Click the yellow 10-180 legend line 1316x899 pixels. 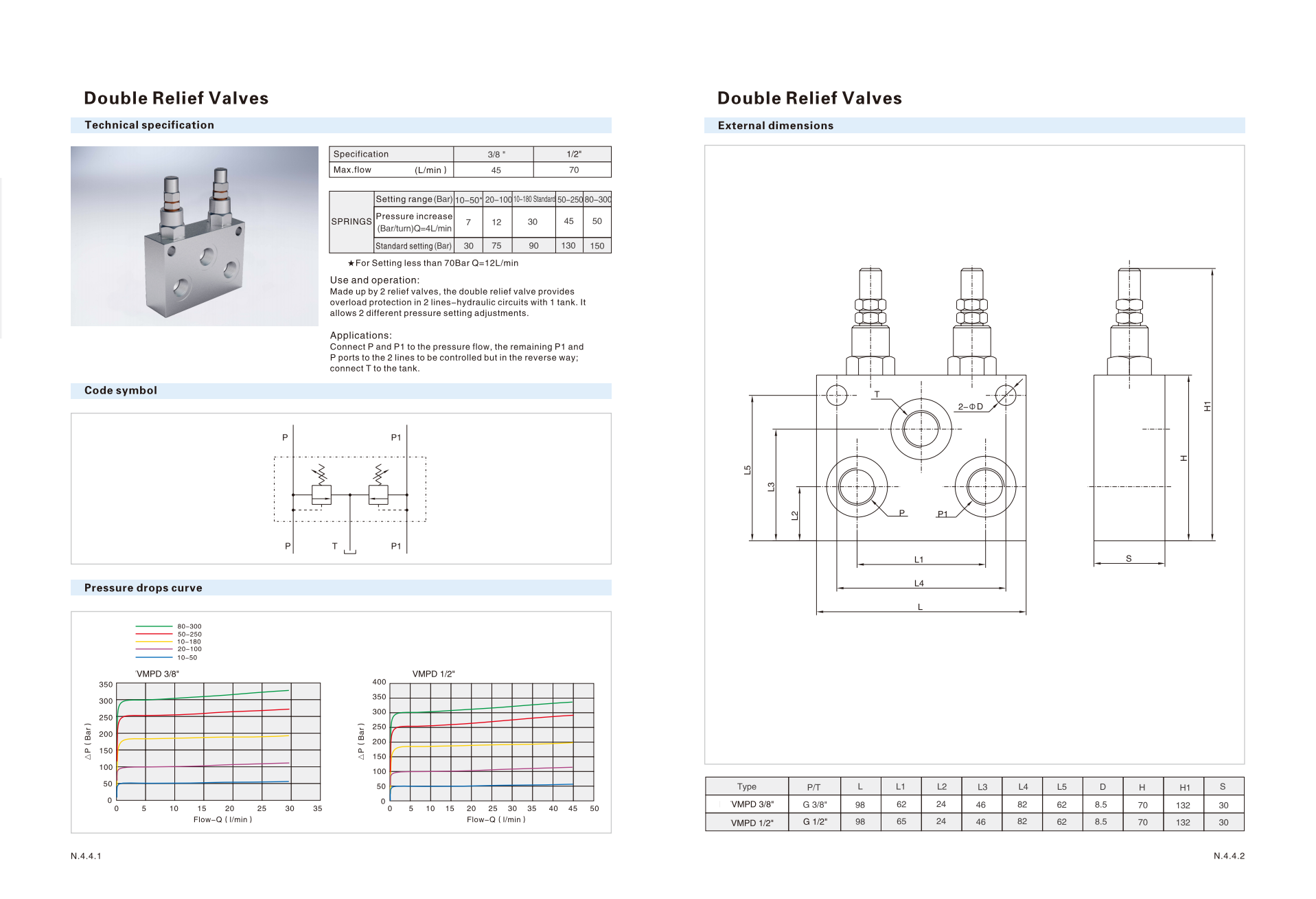coord(154,641)
